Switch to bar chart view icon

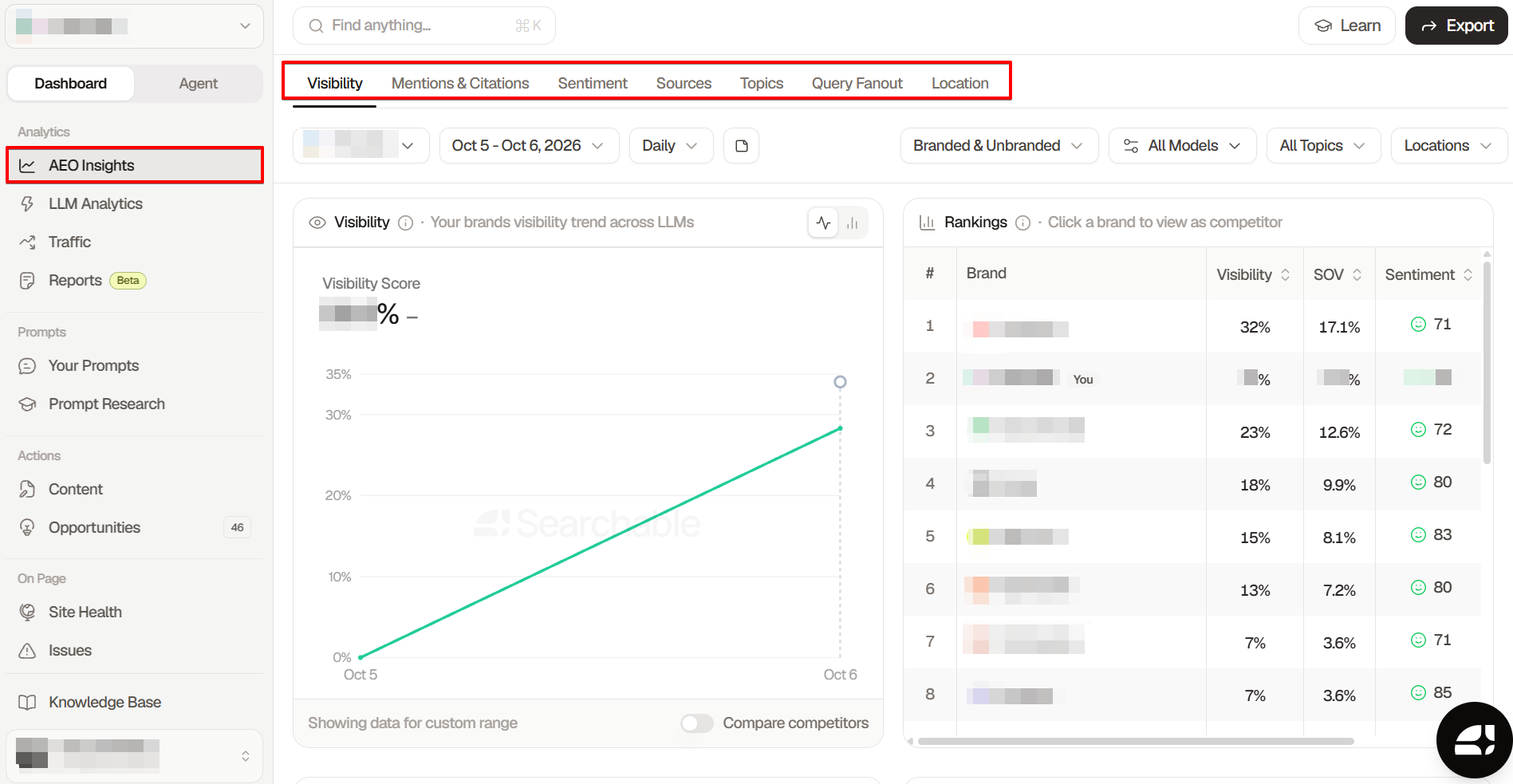(x=852, y=223)
